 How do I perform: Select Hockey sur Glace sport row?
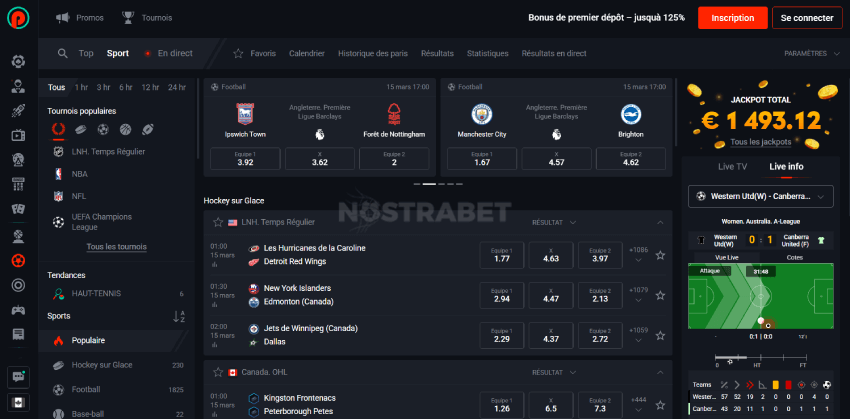(117, 365)
